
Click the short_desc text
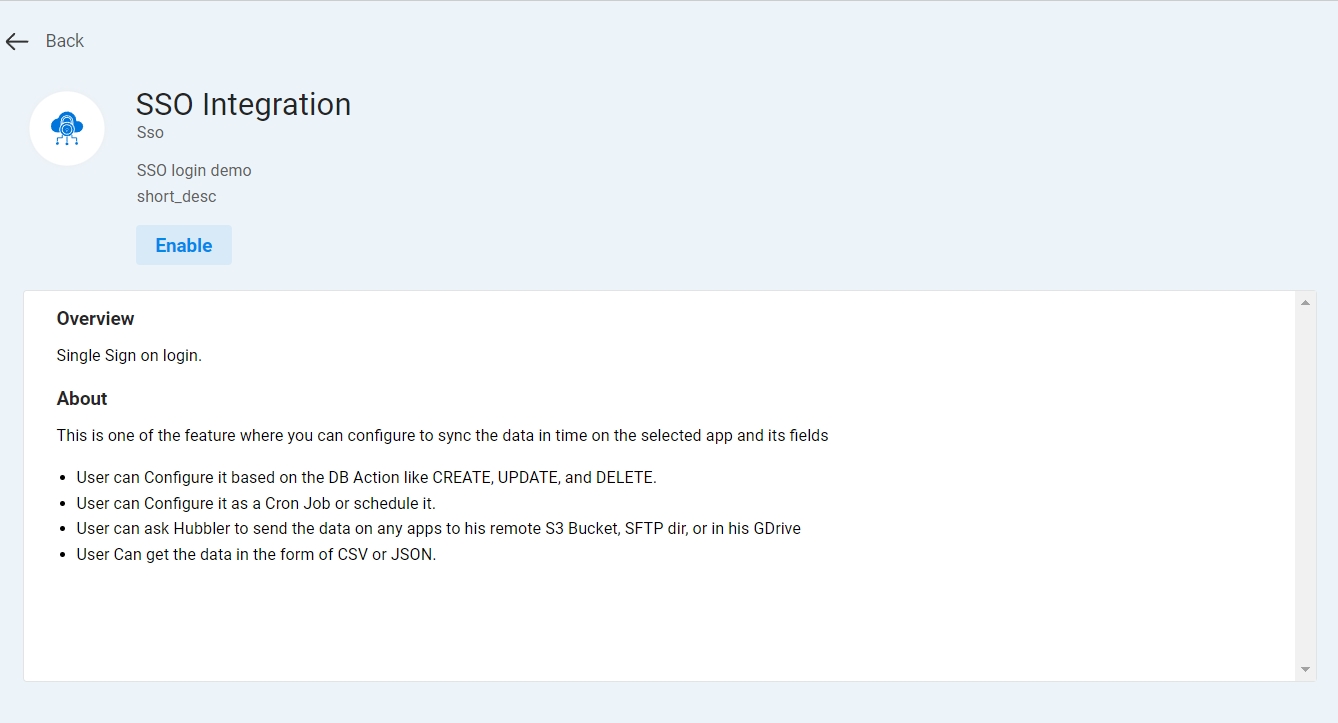click(176, 196)
